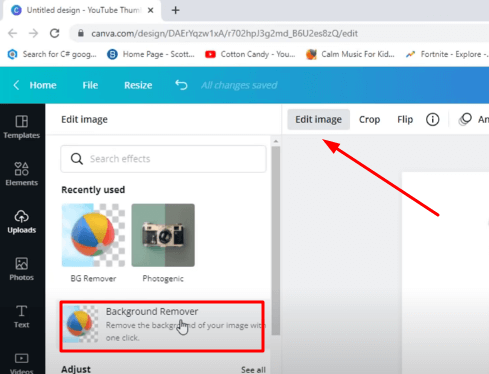
Task: Select the Background Remover effect
Action: coord(162,326)
